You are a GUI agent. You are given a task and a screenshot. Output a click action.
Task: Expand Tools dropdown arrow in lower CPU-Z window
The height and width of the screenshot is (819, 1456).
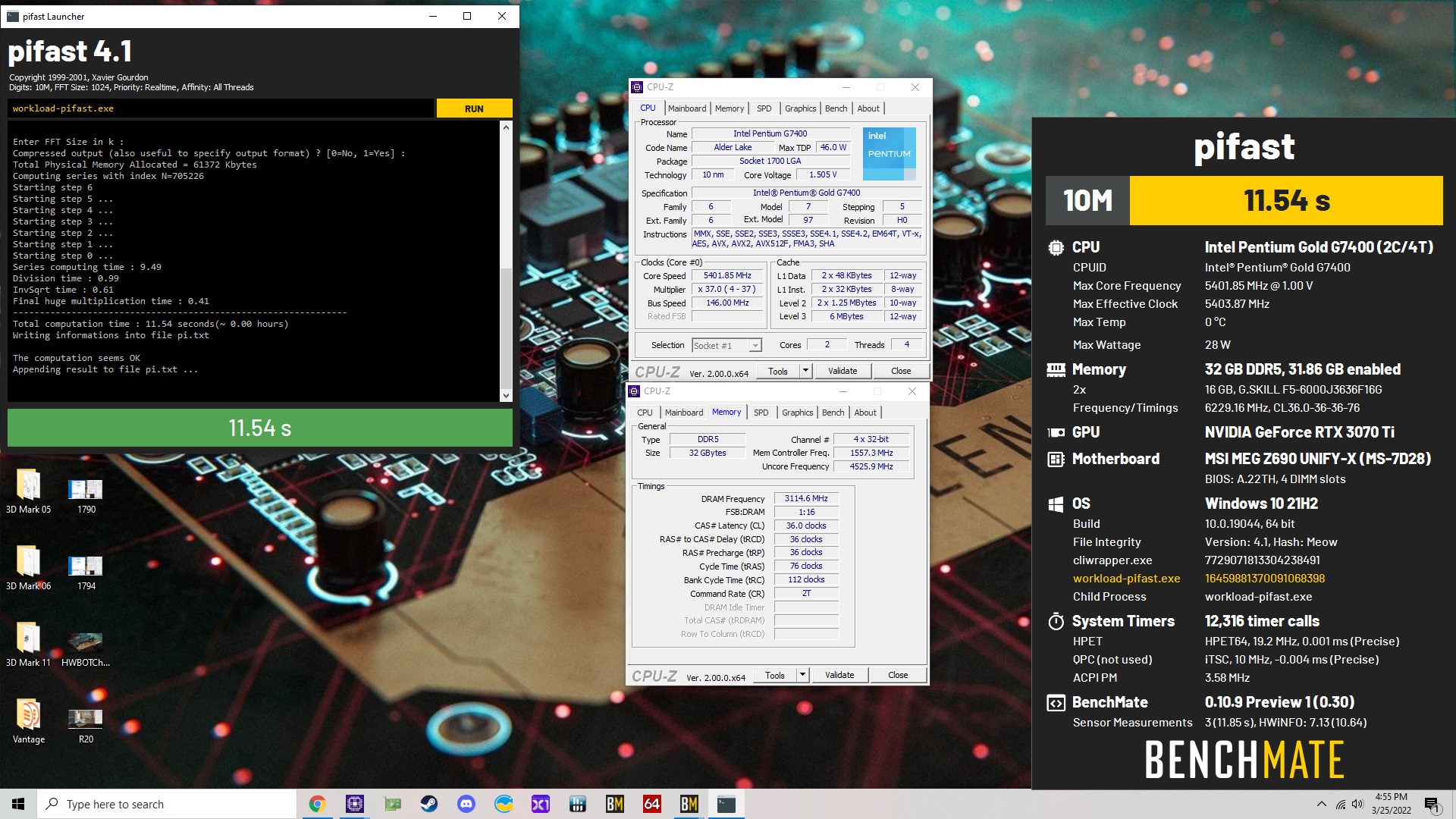[x=803, y=675]
